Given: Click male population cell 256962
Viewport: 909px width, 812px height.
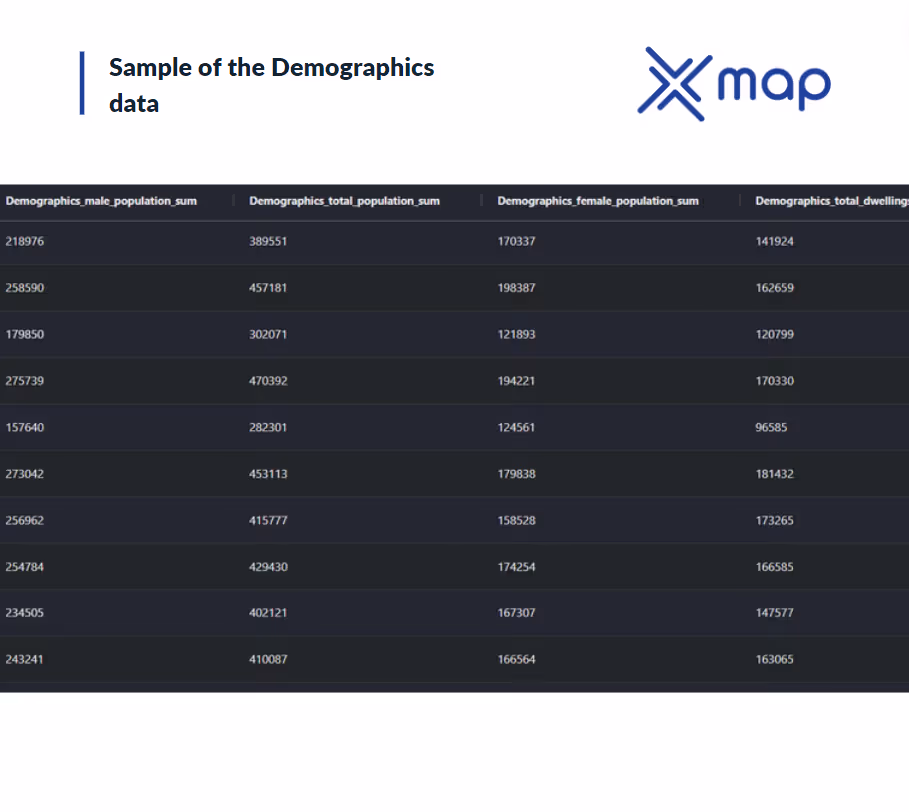Looking at the screenshot, I should tap(25, 520).
